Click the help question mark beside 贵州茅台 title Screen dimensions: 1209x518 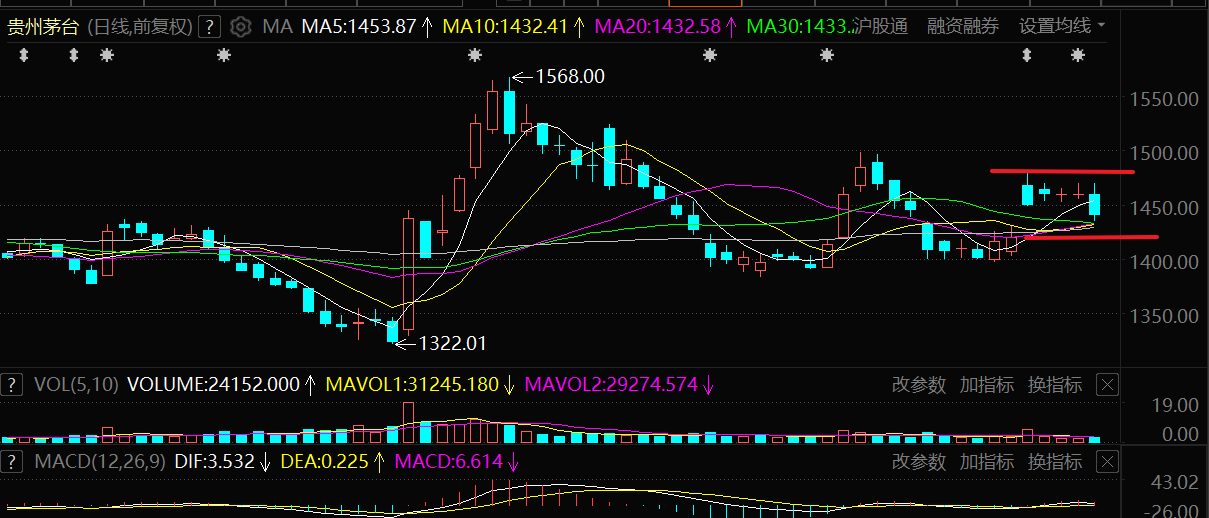coord(209,27)
